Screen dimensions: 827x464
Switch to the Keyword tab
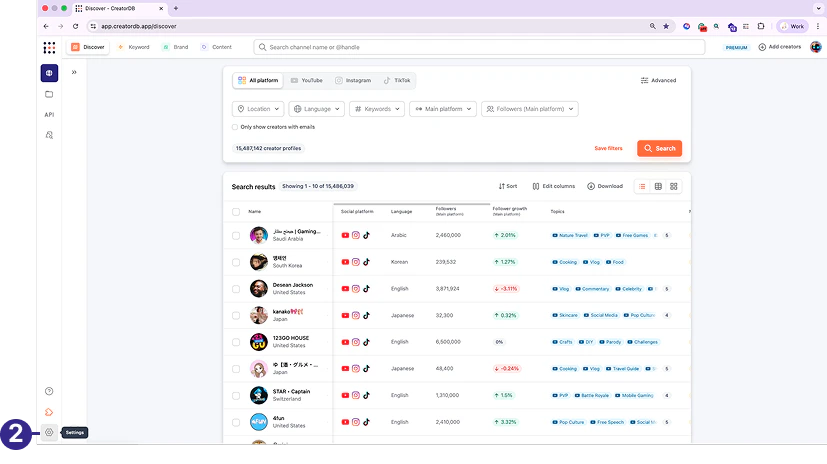(x=133, y=47)
